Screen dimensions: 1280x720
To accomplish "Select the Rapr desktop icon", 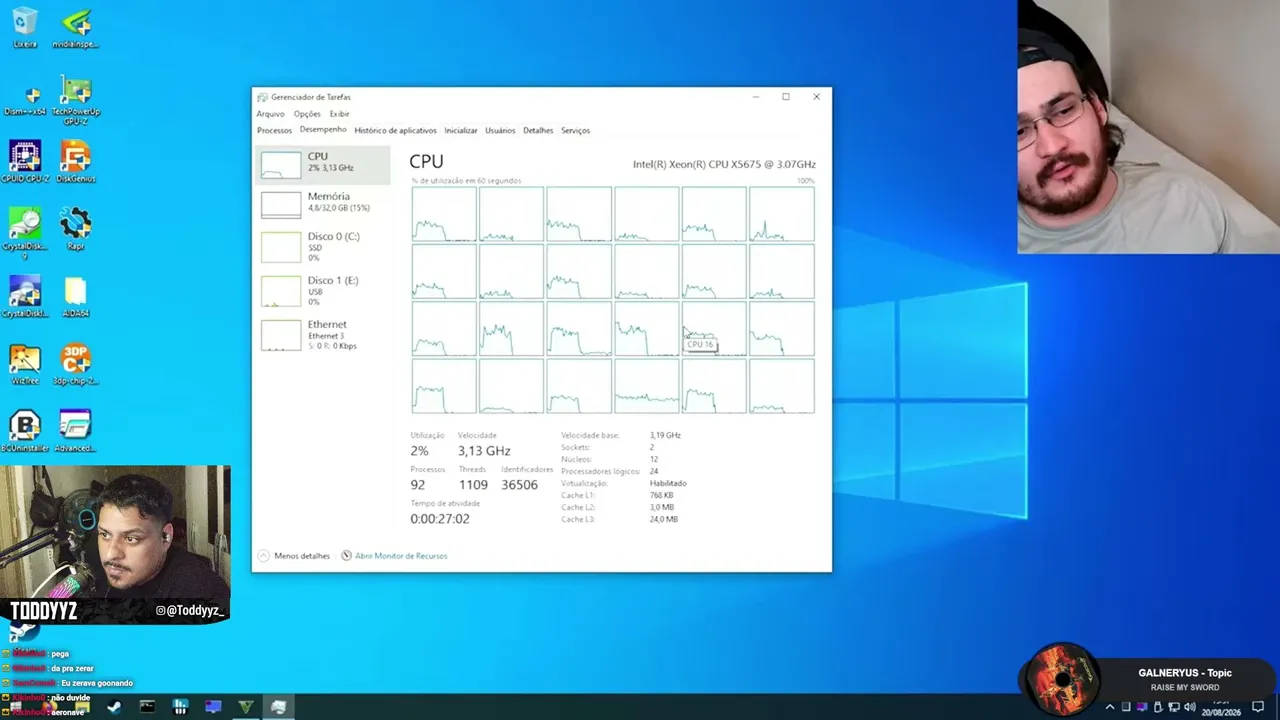I will pyautogui.click(x=76, y=229).
